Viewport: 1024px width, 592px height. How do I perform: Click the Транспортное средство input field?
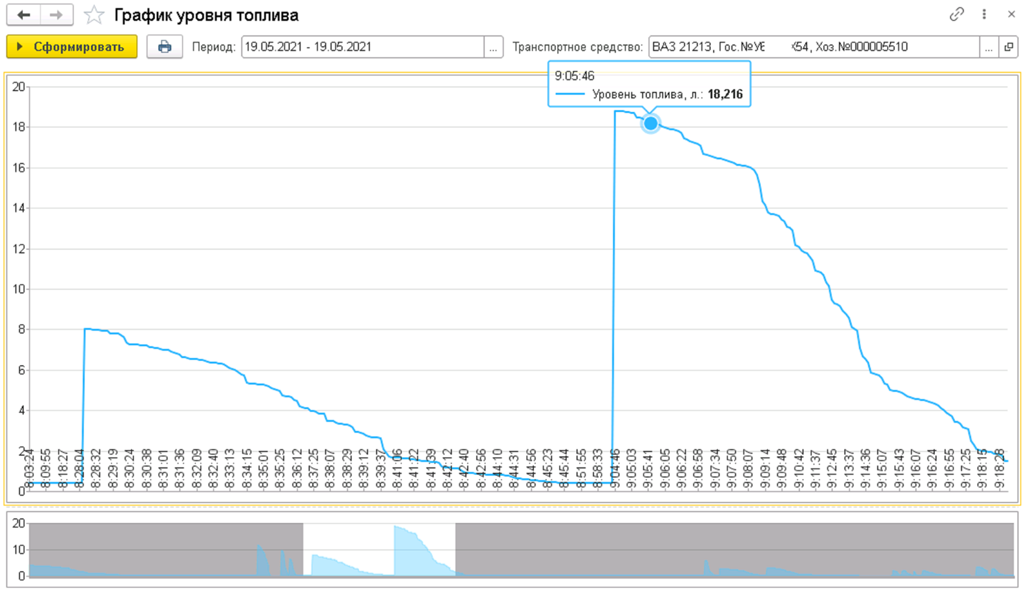pos(812,47)
